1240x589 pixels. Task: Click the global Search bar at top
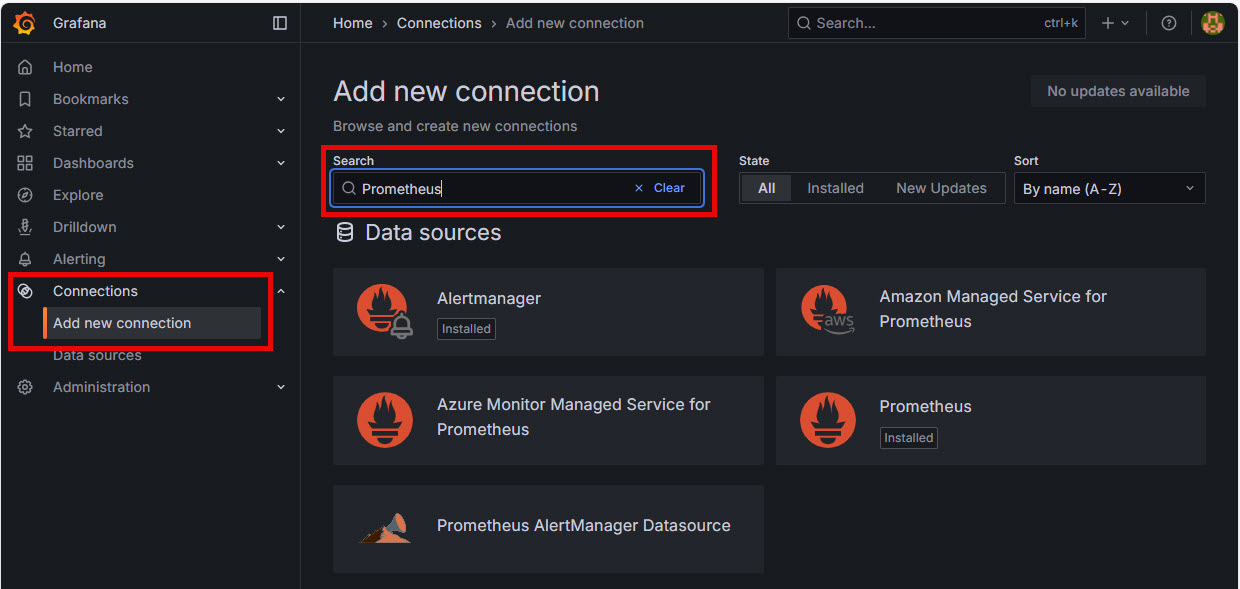point(937,23)
